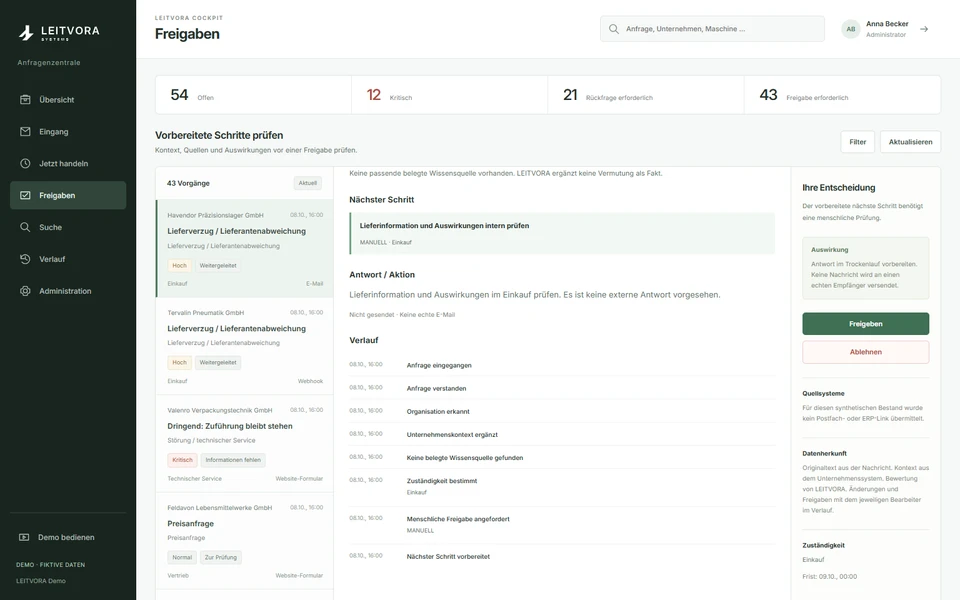Viewport: 960px width, 600px height.
Task: Select the Jetzt handeln clock icon
Action: (25, 163)
